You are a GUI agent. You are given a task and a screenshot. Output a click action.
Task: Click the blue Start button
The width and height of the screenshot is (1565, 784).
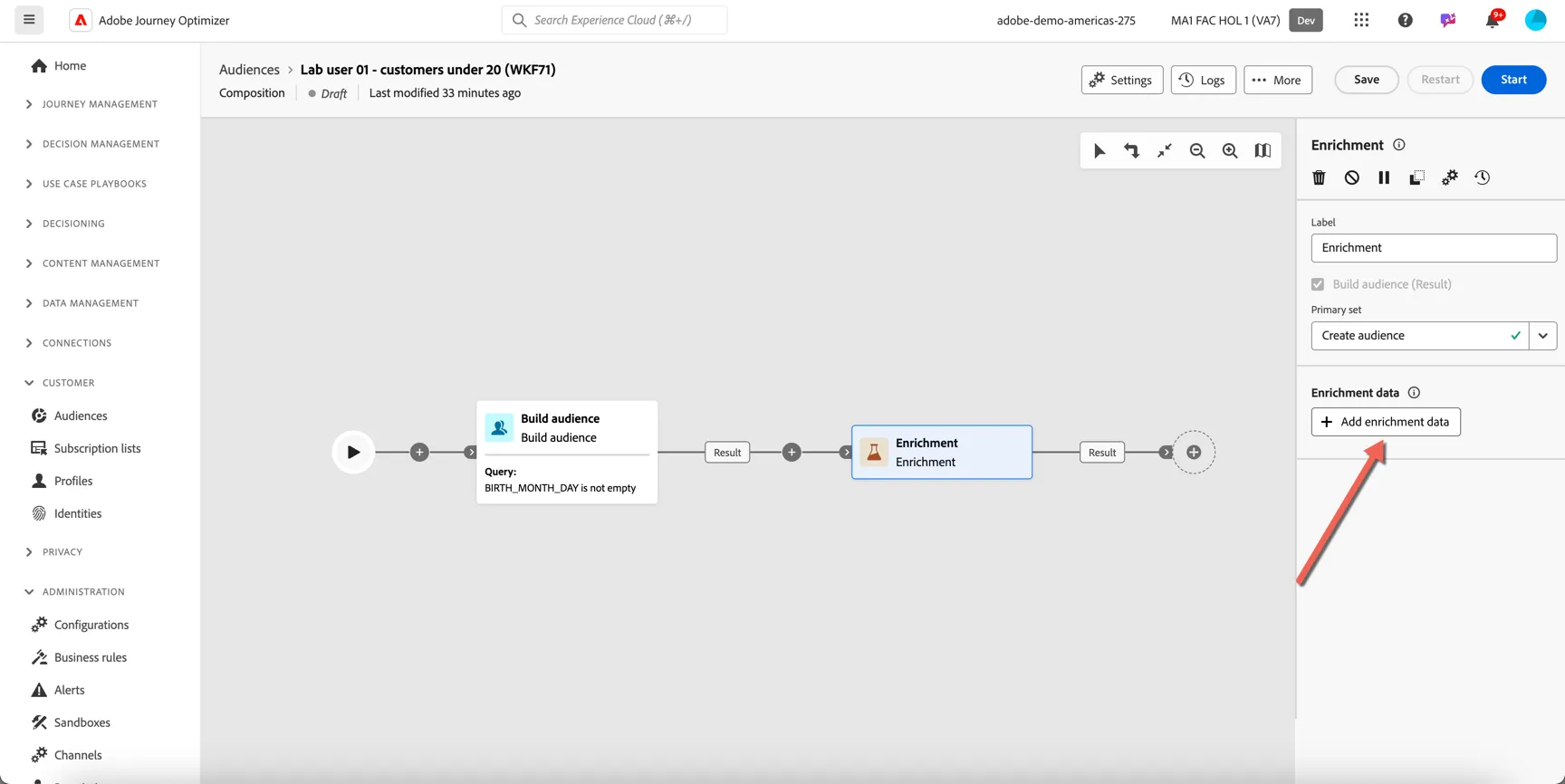pyautogui.click(x=1513, y=80)
